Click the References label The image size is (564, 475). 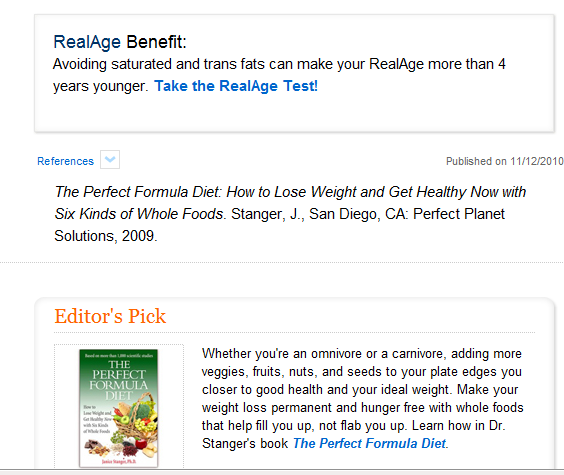coord(65,161)
